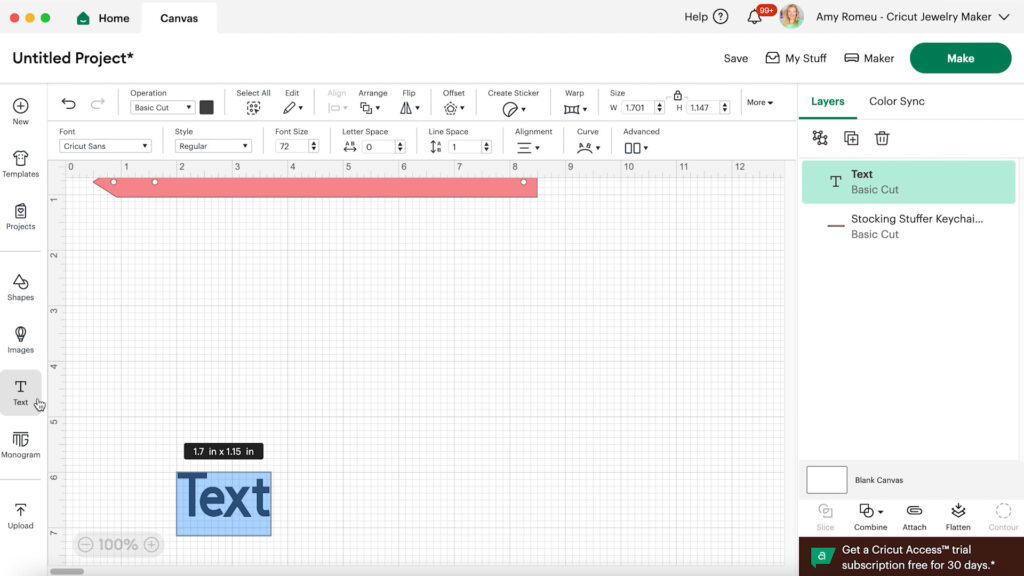Go to the Home tab
1024x576 pixels.
[103, 18]
